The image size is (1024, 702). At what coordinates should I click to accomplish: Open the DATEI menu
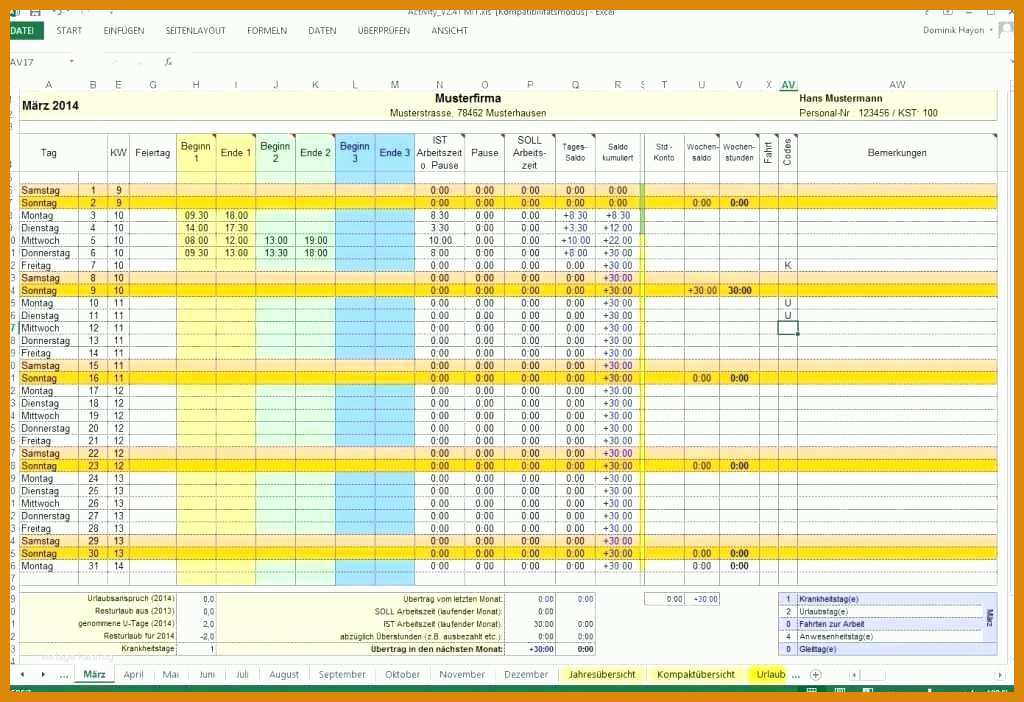(x=26, y=31)
